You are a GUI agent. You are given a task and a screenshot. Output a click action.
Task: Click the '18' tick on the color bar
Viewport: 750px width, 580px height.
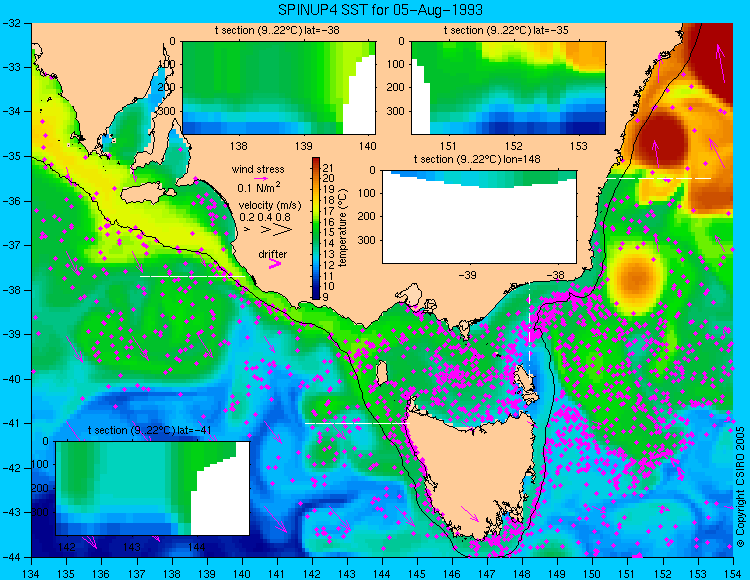point(328,200)
